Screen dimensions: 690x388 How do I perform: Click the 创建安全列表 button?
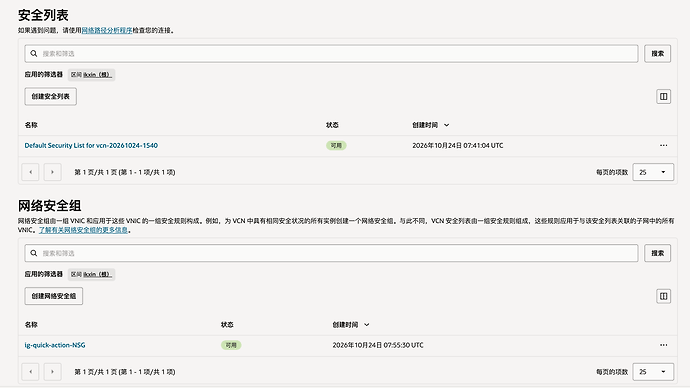click(51, 96)
